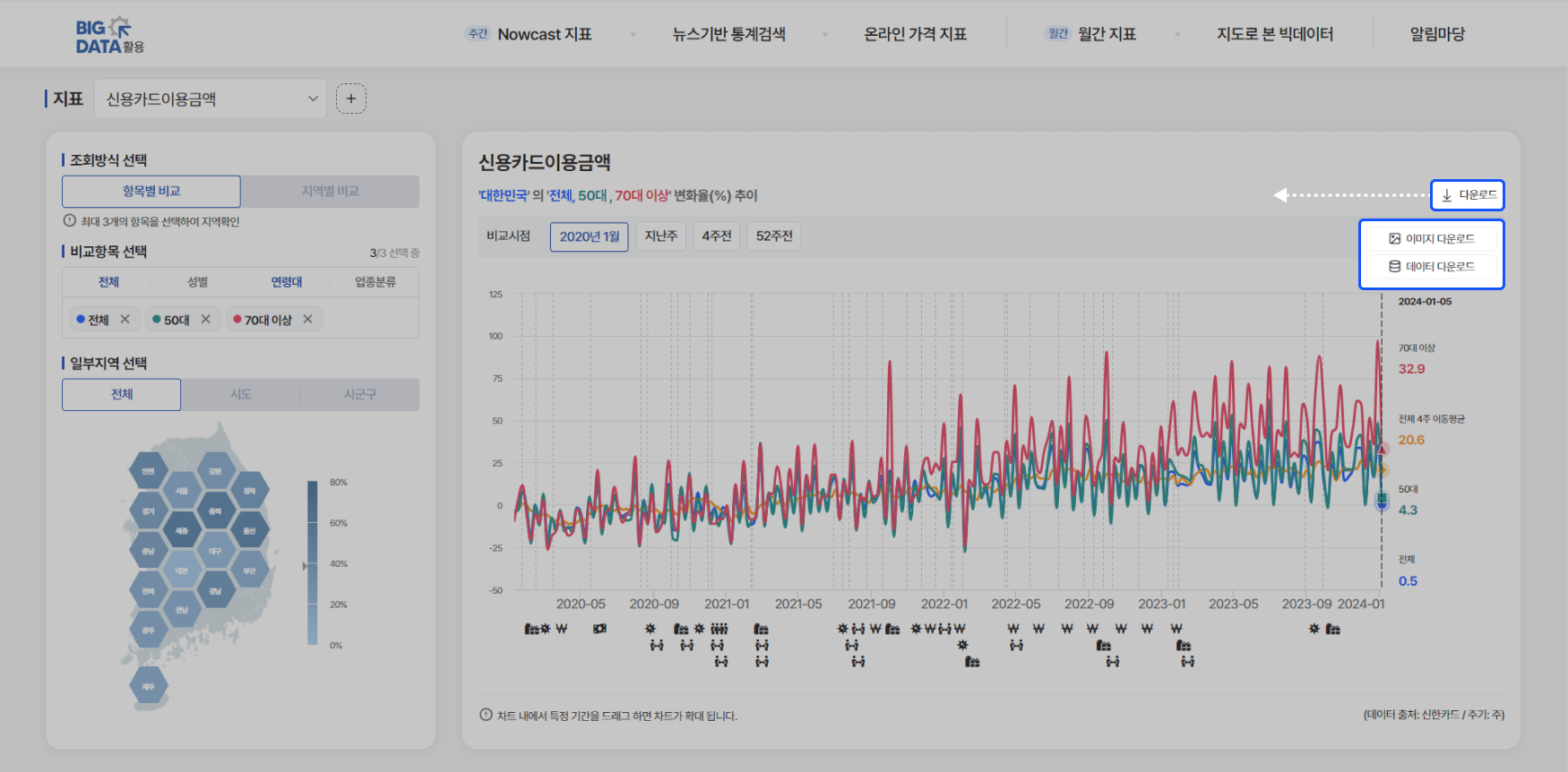
Task: Open the 업종분류 comparison category tab
Action: [x=375, y=282]
